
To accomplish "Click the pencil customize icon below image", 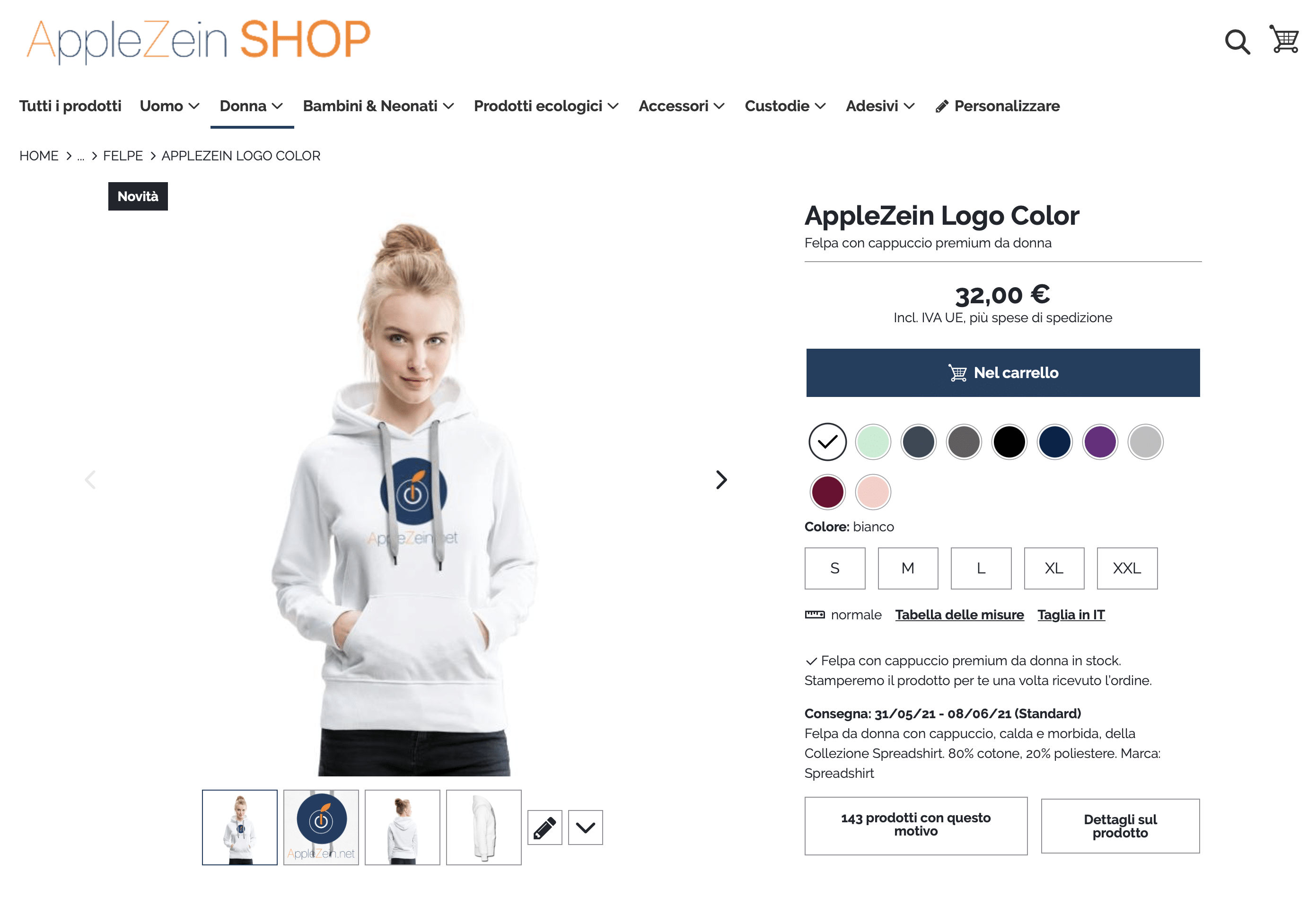I will (x=544, y=827).
